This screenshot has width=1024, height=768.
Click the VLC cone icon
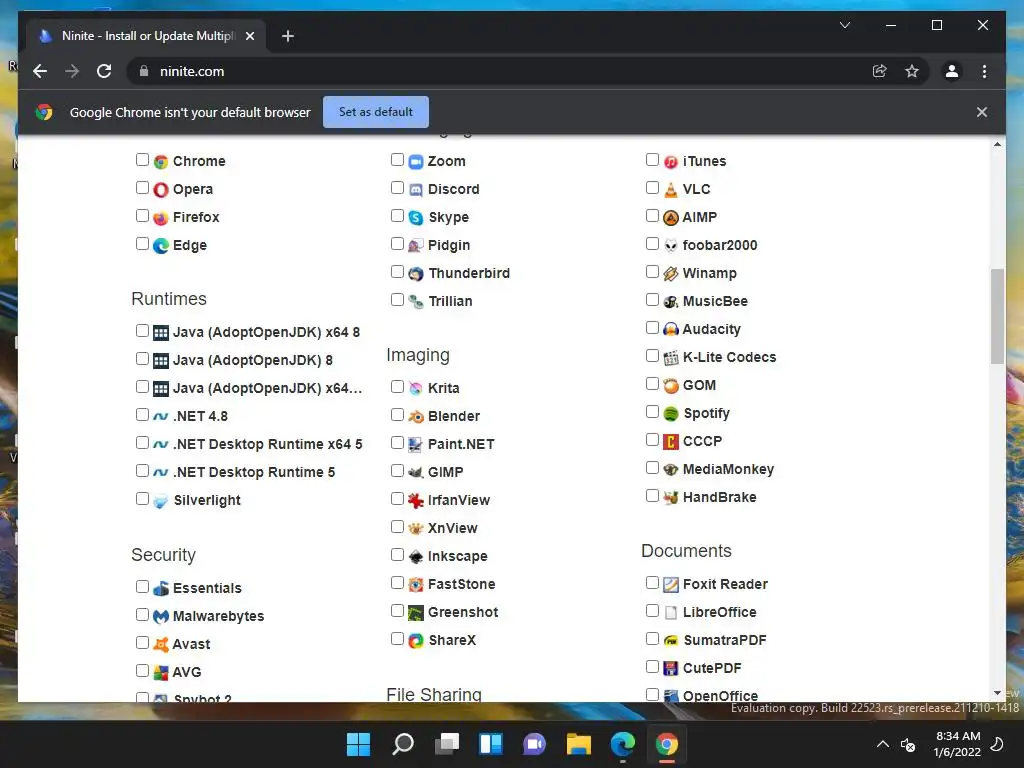[x=671, y=189]
